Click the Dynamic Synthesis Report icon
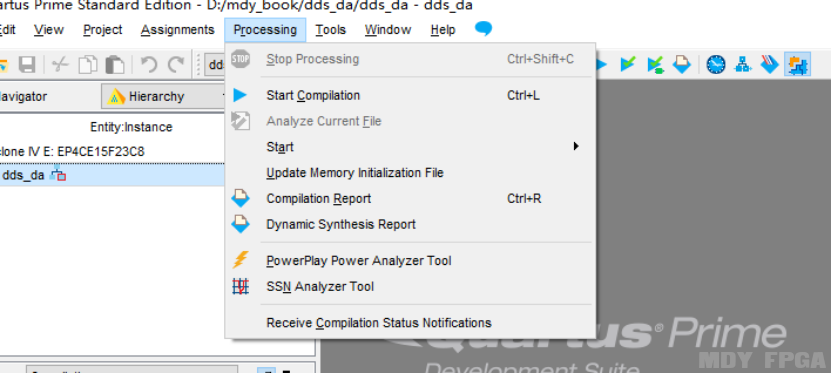The image size is (831, 374). point(240,224)
